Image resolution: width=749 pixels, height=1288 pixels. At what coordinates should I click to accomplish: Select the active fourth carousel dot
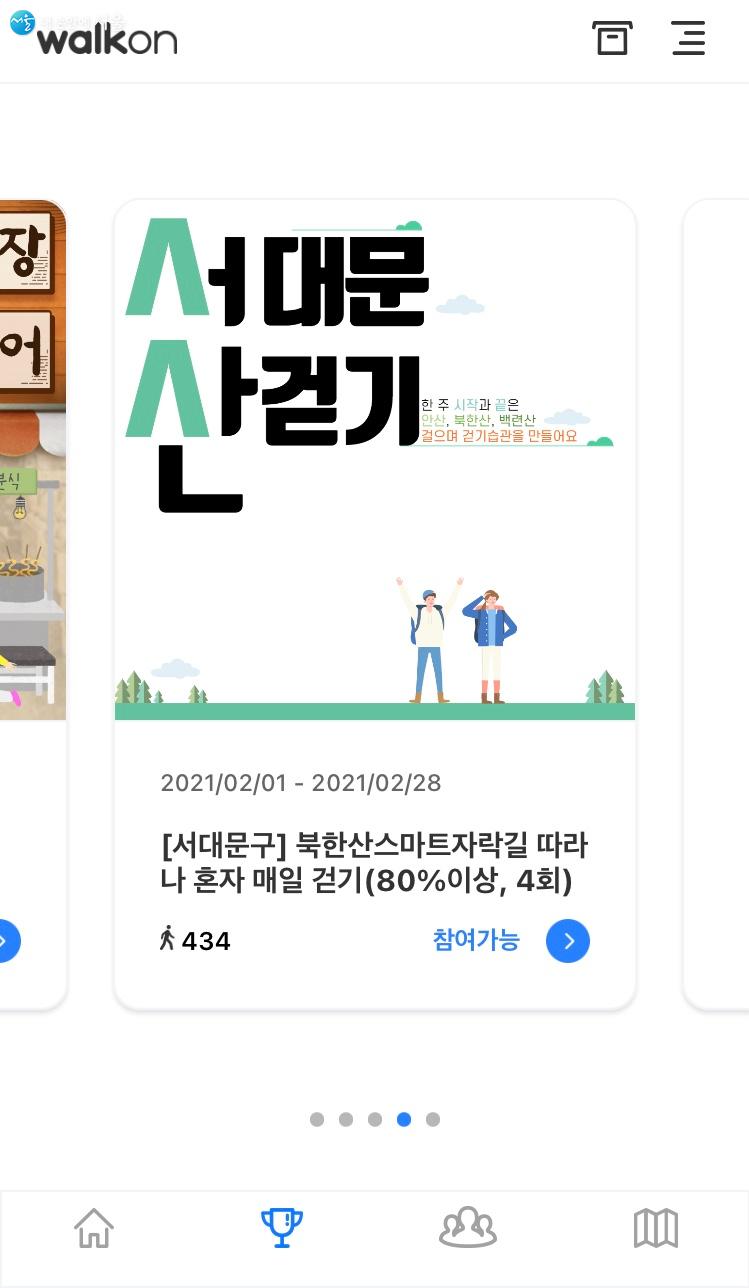tap(404, 1119)
